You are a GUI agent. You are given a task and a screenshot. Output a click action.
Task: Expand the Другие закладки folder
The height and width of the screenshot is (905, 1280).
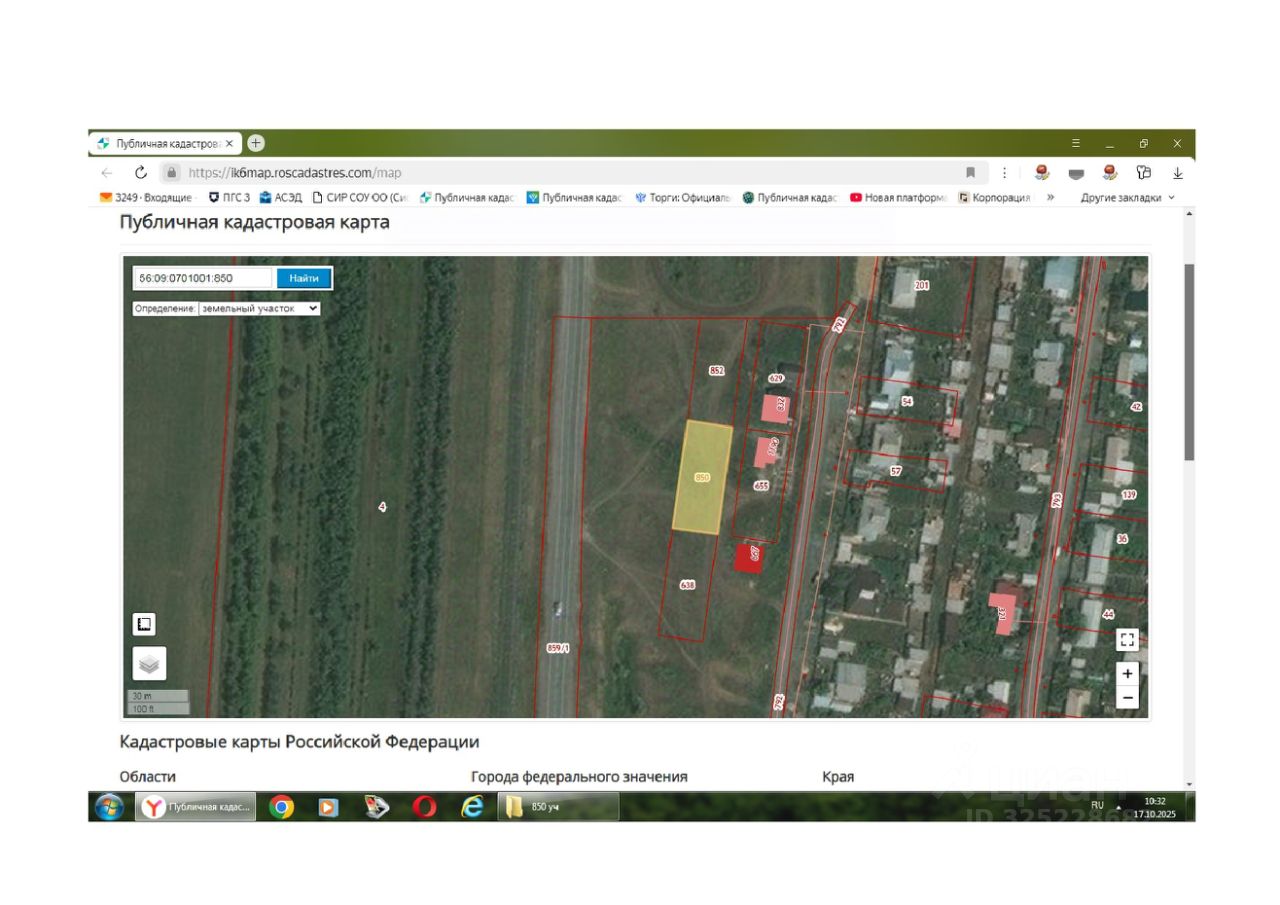1127,198
